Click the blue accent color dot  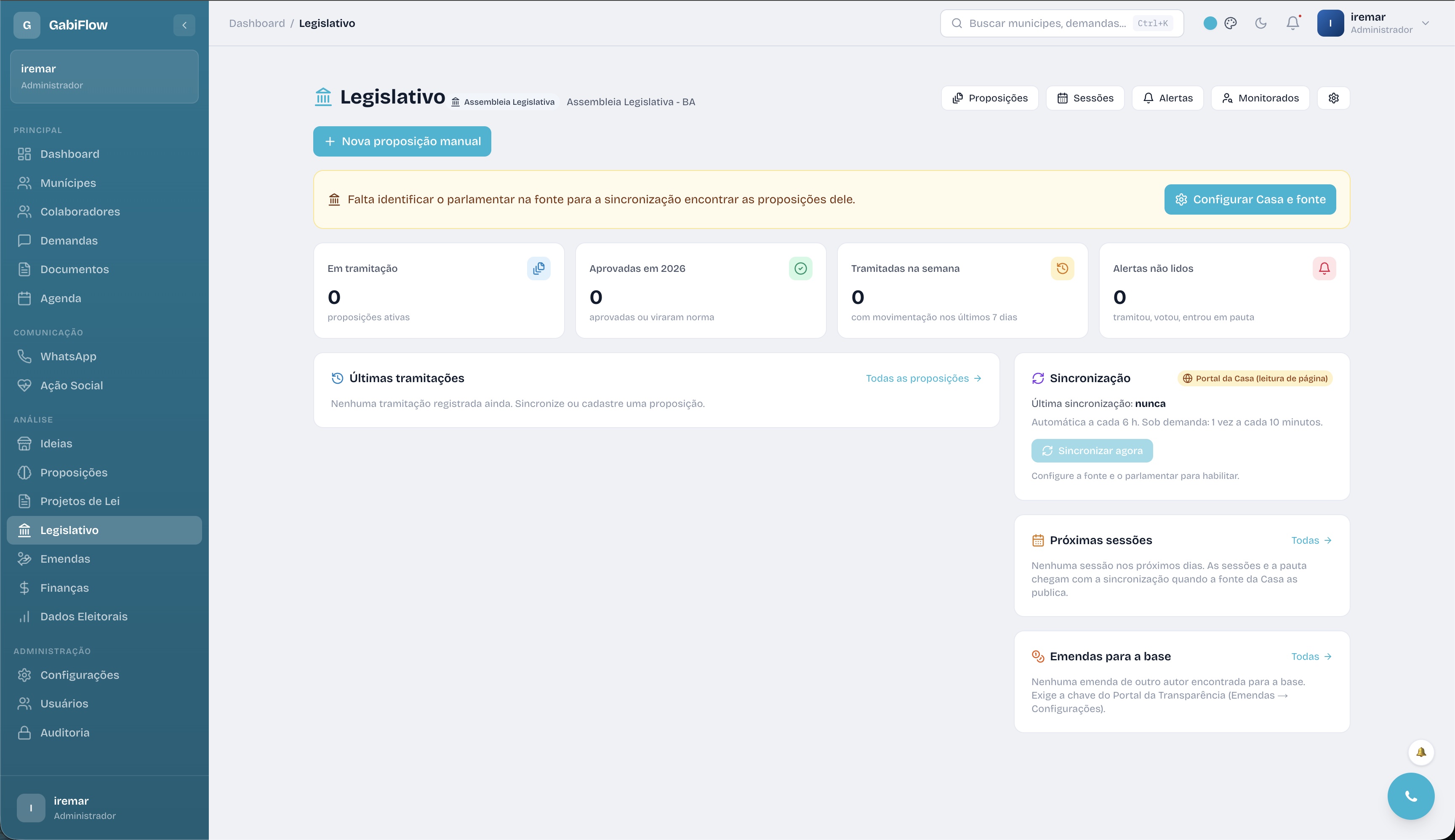coord(1210,23)
